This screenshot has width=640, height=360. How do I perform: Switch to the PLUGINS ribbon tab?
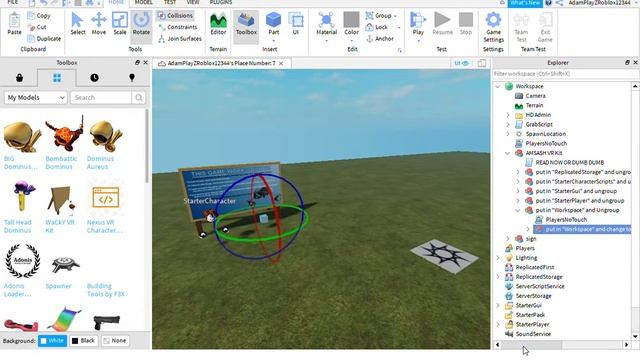click(220, 2)
